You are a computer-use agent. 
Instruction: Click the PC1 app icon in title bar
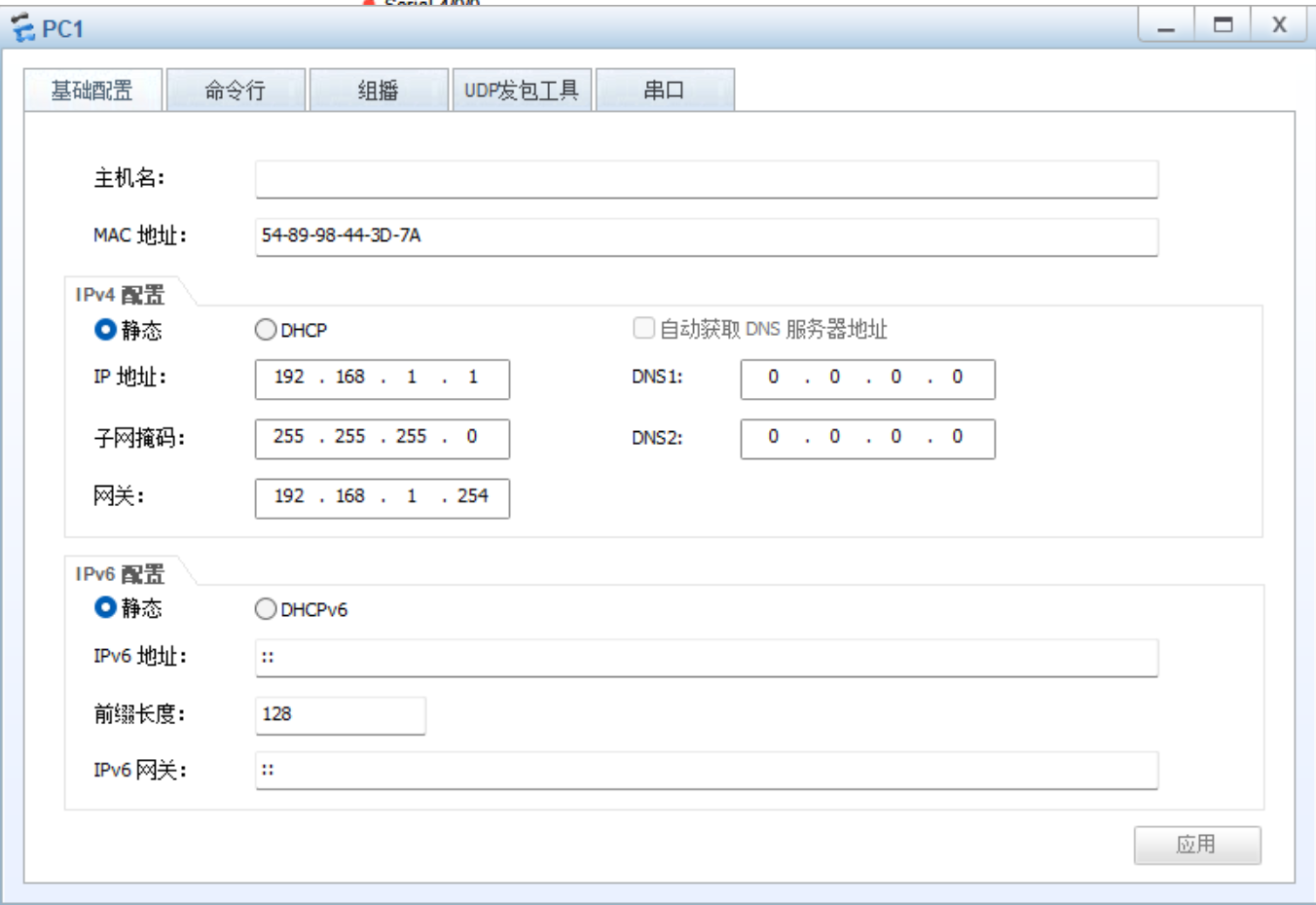click(x=23, y=28)
